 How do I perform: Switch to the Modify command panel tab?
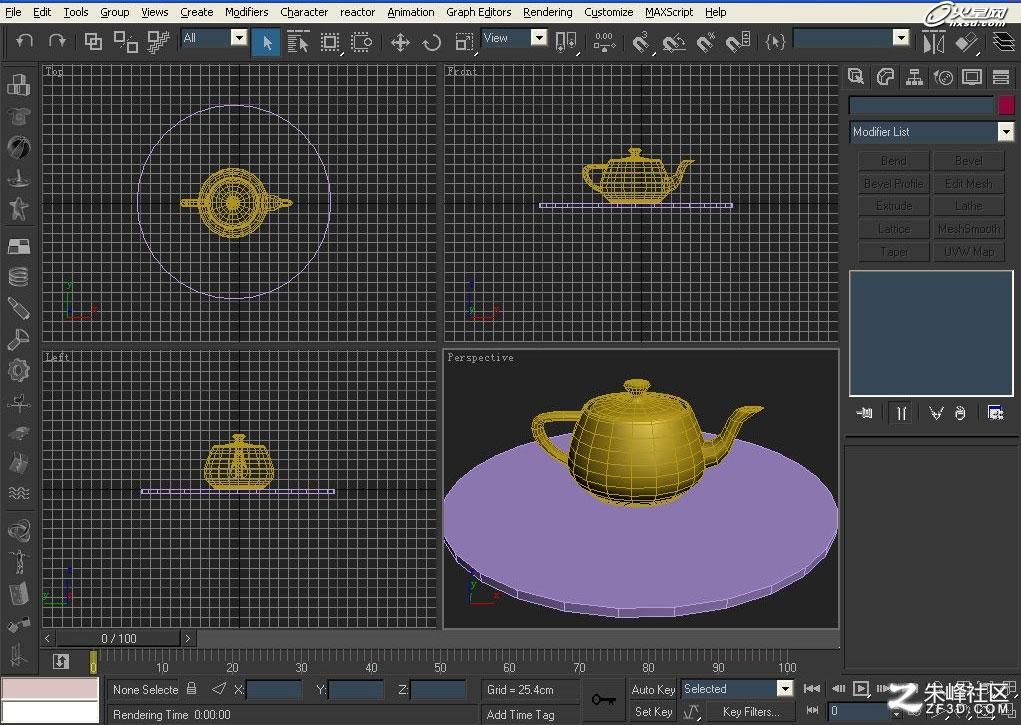point(885,77)
